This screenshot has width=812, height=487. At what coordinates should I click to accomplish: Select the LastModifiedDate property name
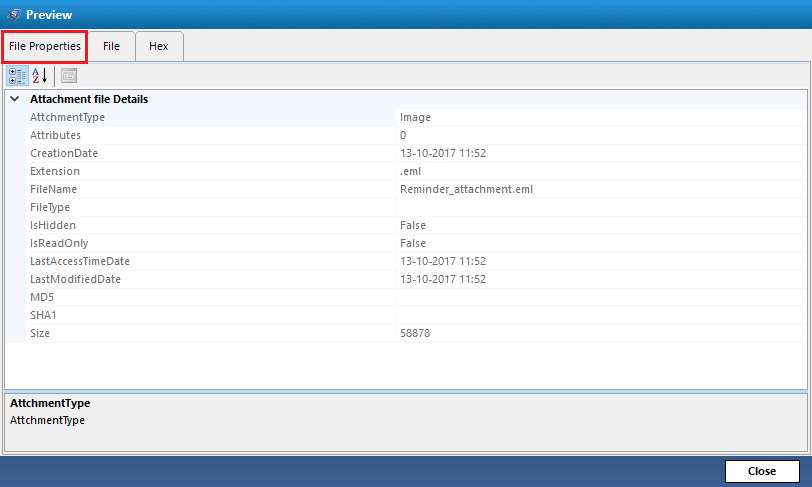pos(75,279)
